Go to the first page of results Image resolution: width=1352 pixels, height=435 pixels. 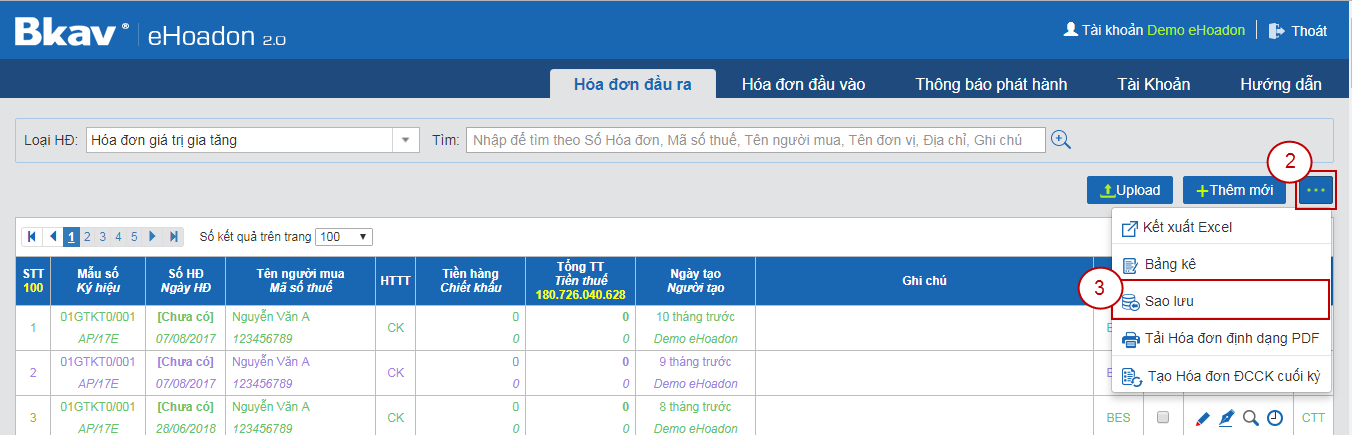32,237
